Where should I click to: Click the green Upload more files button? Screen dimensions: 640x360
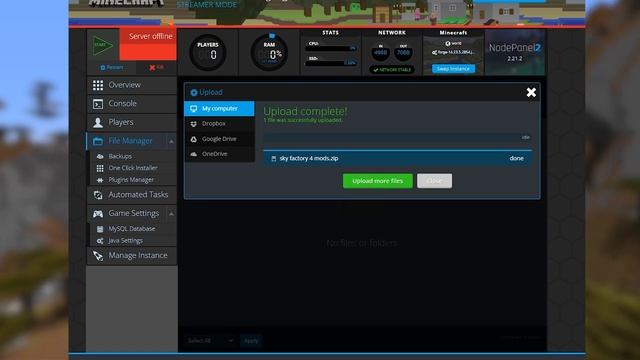pyautogui.click(x=378, y=181)
